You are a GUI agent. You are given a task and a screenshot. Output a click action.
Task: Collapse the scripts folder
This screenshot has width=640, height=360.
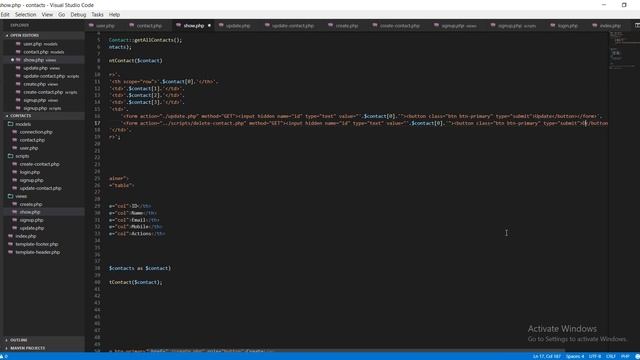(22, 156)
